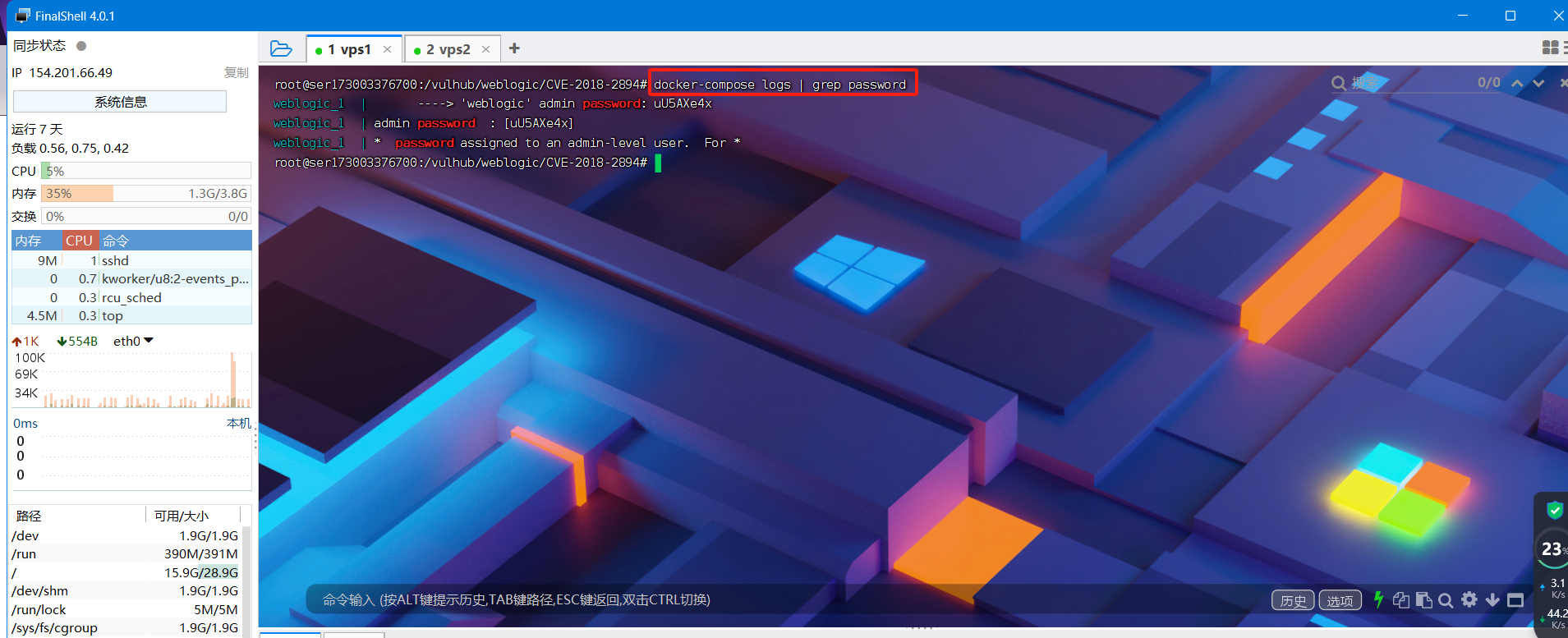
Task: Close the vps1 tab
Action: coord(388,49)
